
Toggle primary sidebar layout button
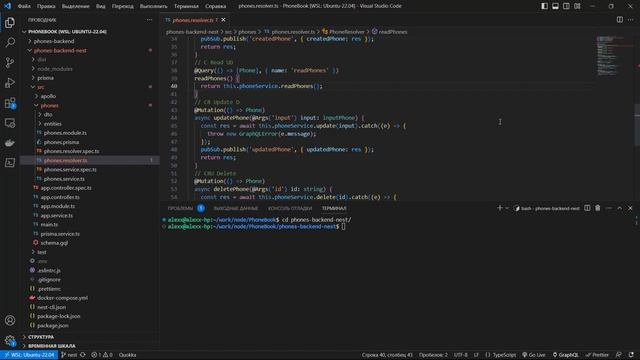coord(544,6)
